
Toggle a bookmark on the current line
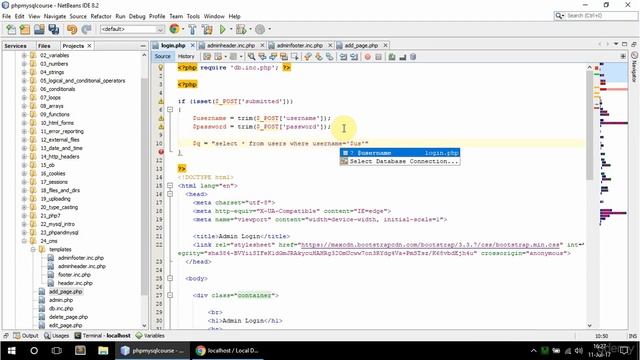click(x=329, y=57)
